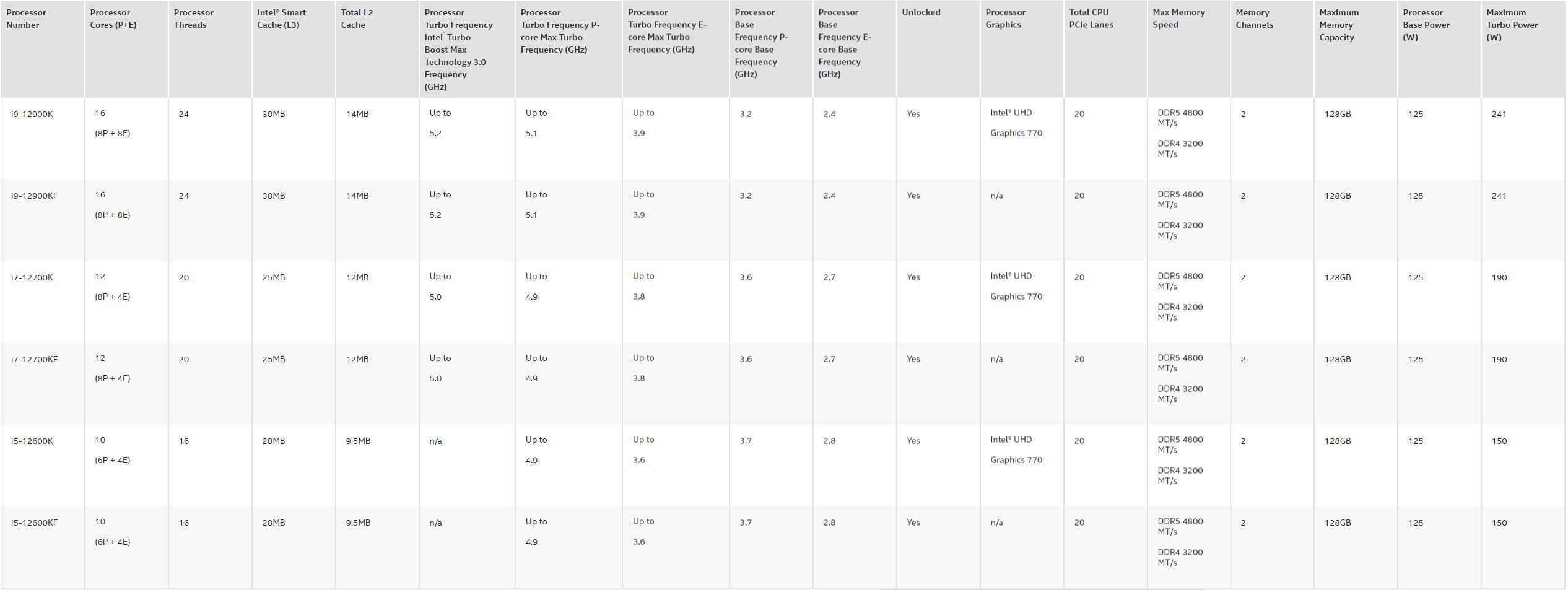Click the Total CPU PCIe Lanes header

tap(1091, 19)
